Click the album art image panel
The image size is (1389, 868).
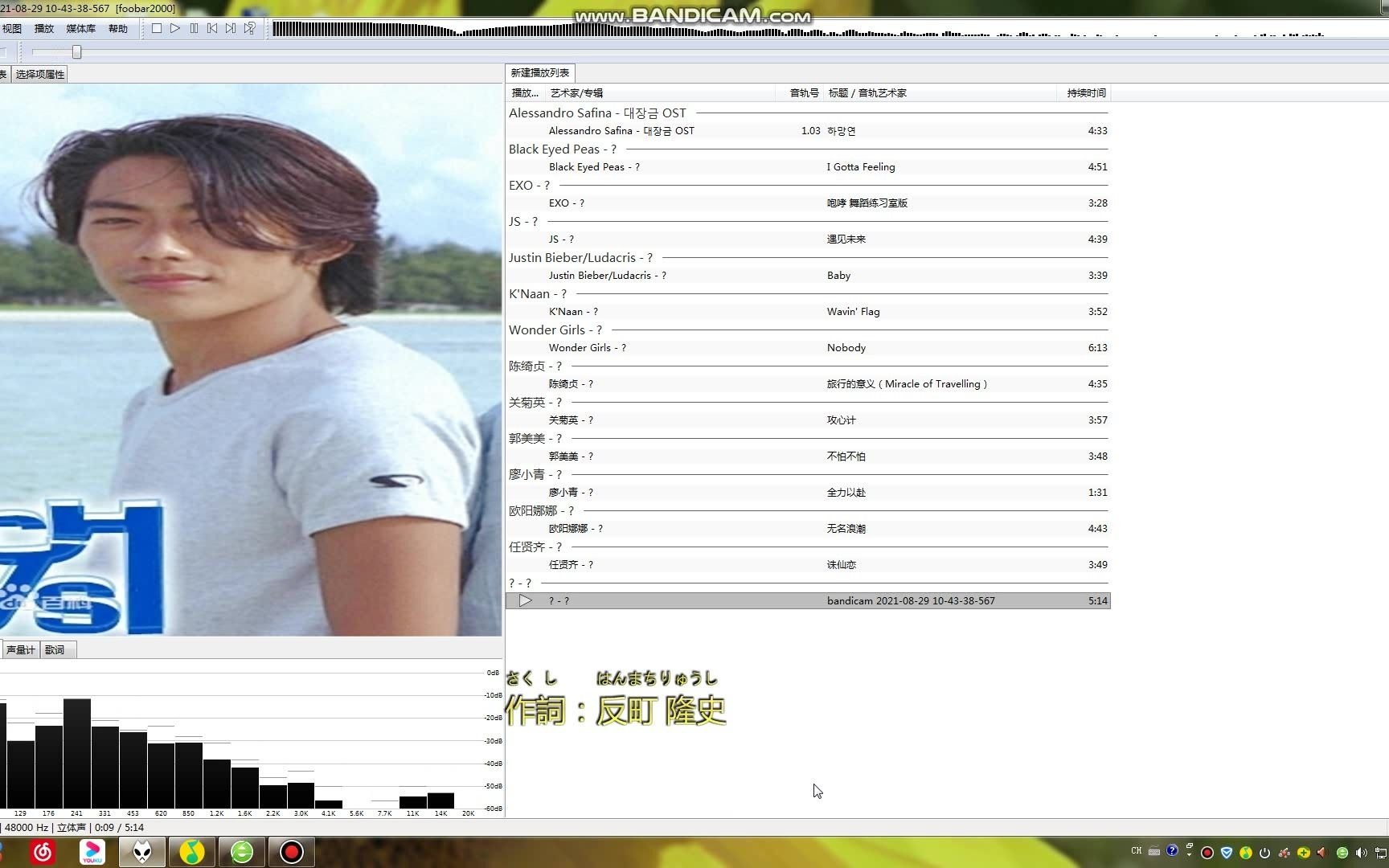(x=251, y=360)
